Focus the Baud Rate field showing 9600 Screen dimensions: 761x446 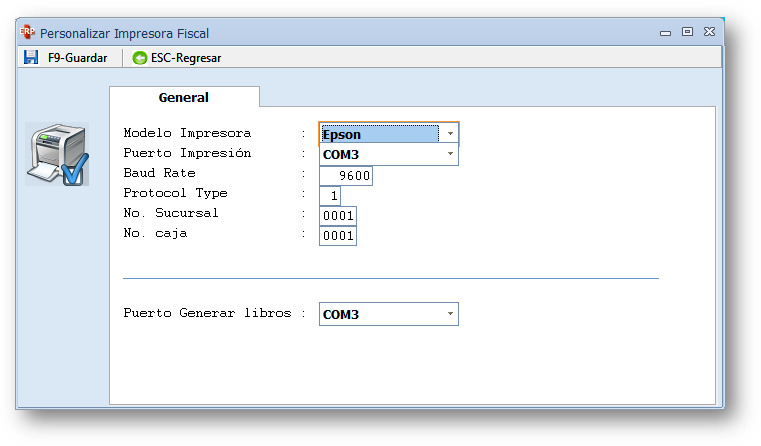click(x=346, y=175)
